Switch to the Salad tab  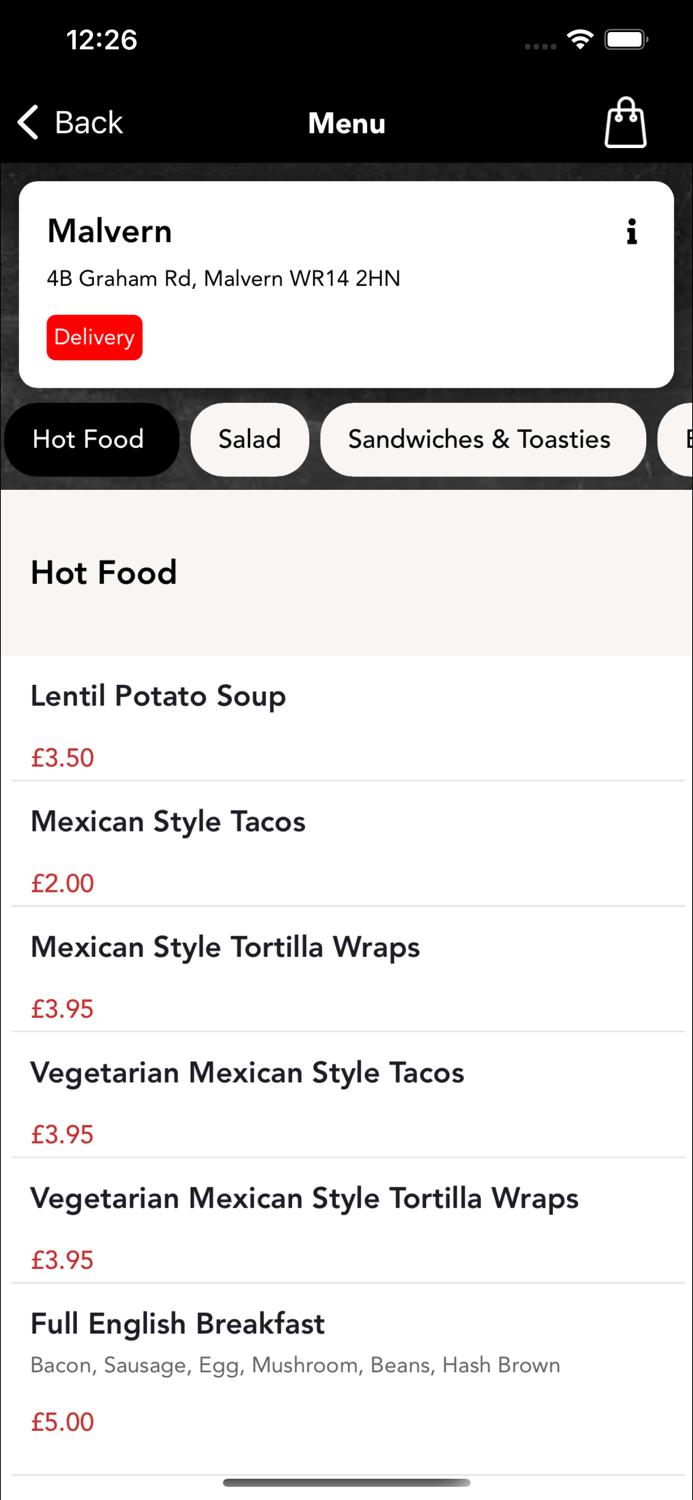click(x=249, y=439)
